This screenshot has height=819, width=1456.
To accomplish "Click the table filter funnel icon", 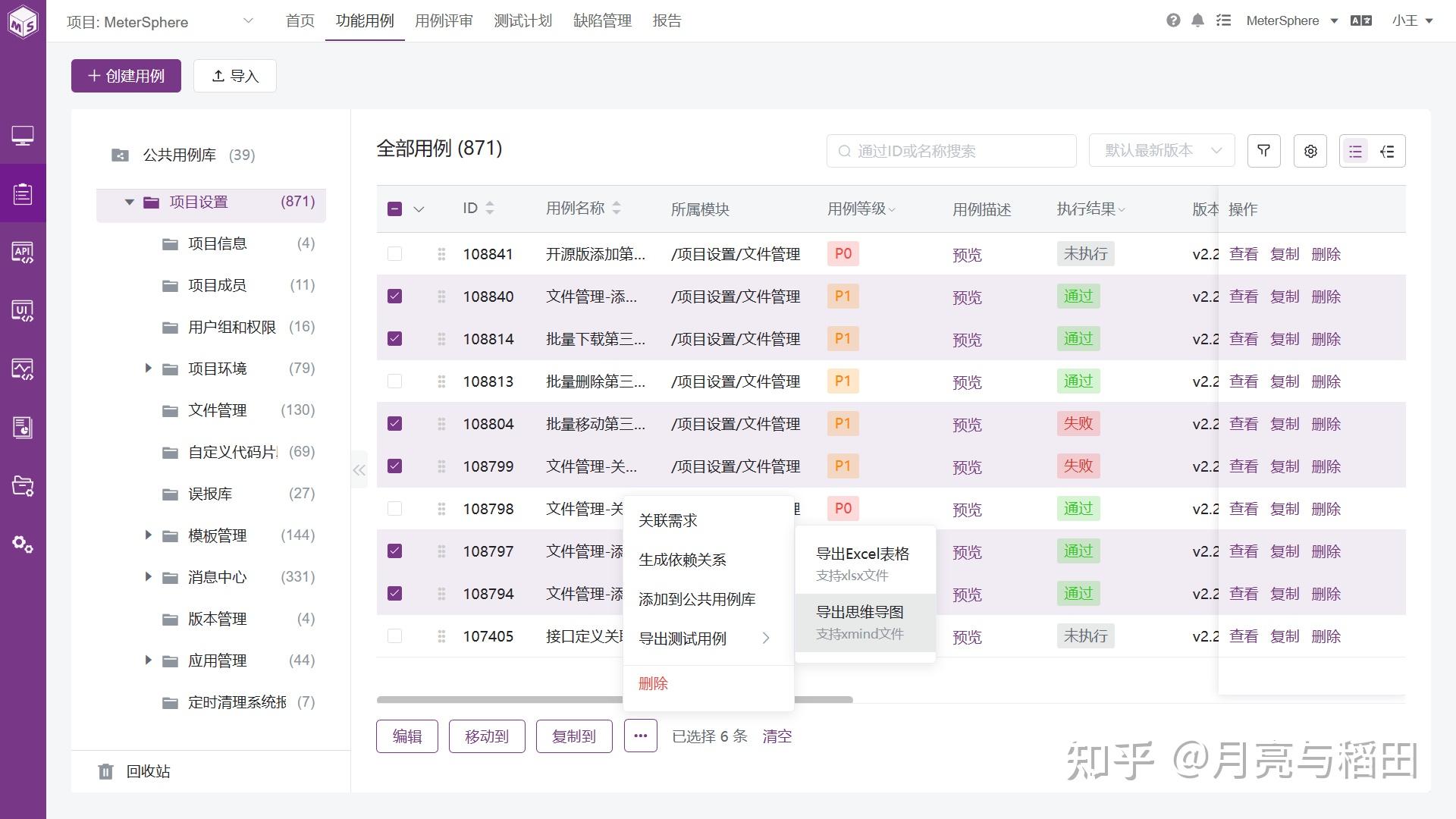I will [1263, 151].
